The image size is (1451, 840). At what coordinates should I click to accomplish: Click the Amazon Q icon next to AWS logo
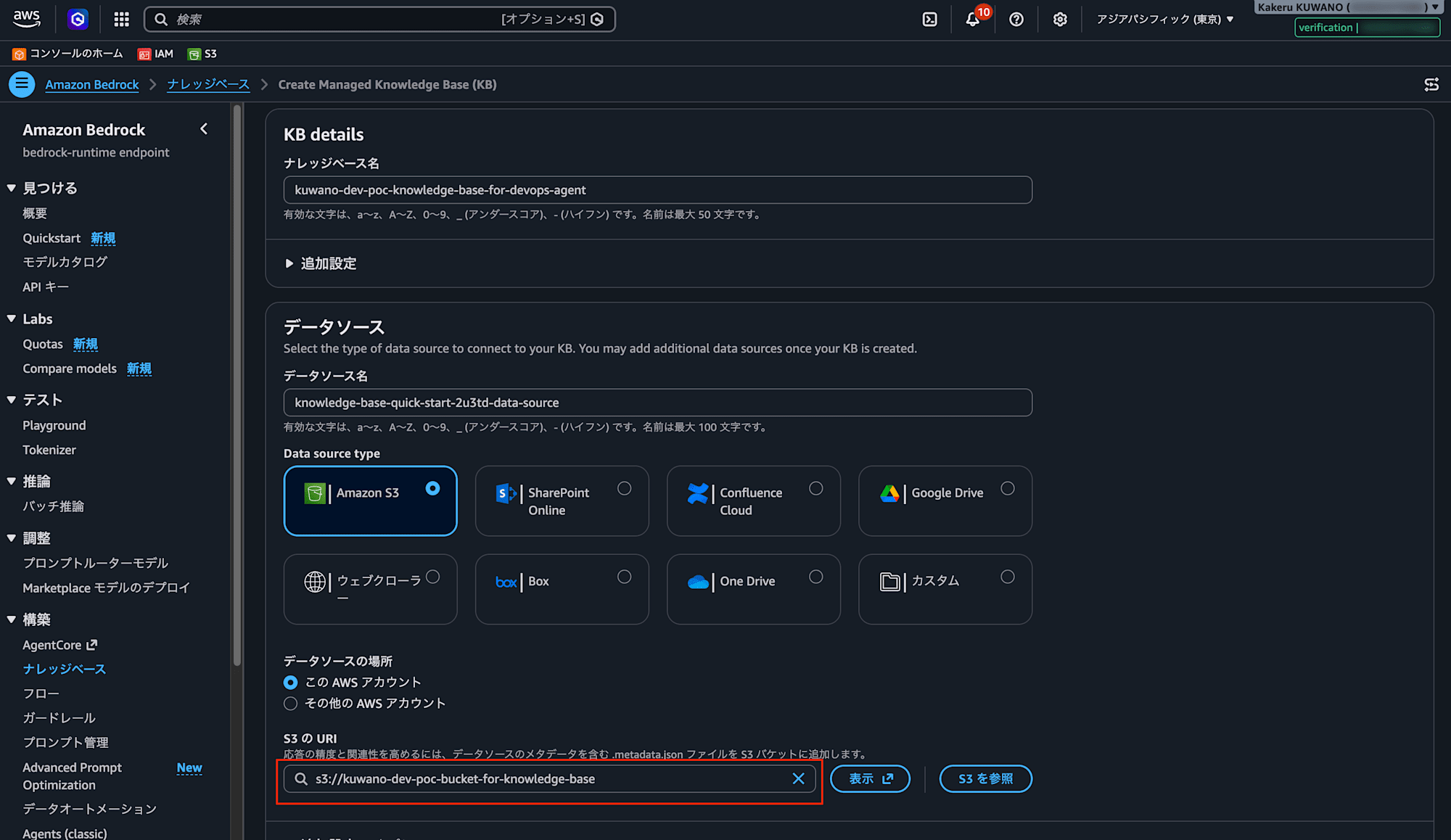point(78,20)
